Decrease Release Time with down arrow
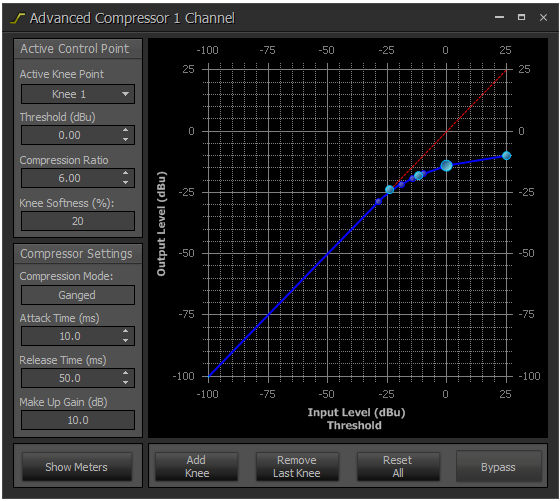This screenshot has width=560, height=501. click(125, 382)
